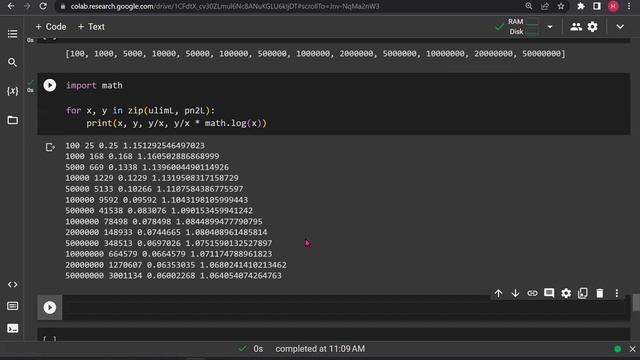Open the variables inspector icon

click(x=12, y=91)
